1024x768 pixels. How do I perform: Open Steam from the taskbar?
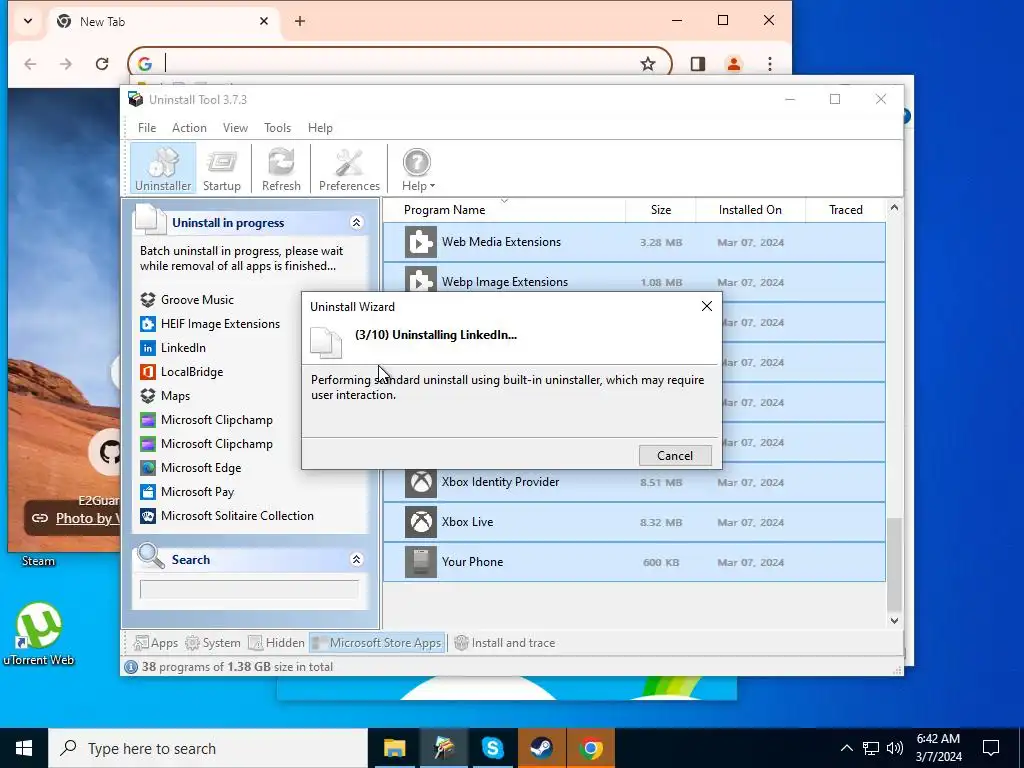[541, 748]
